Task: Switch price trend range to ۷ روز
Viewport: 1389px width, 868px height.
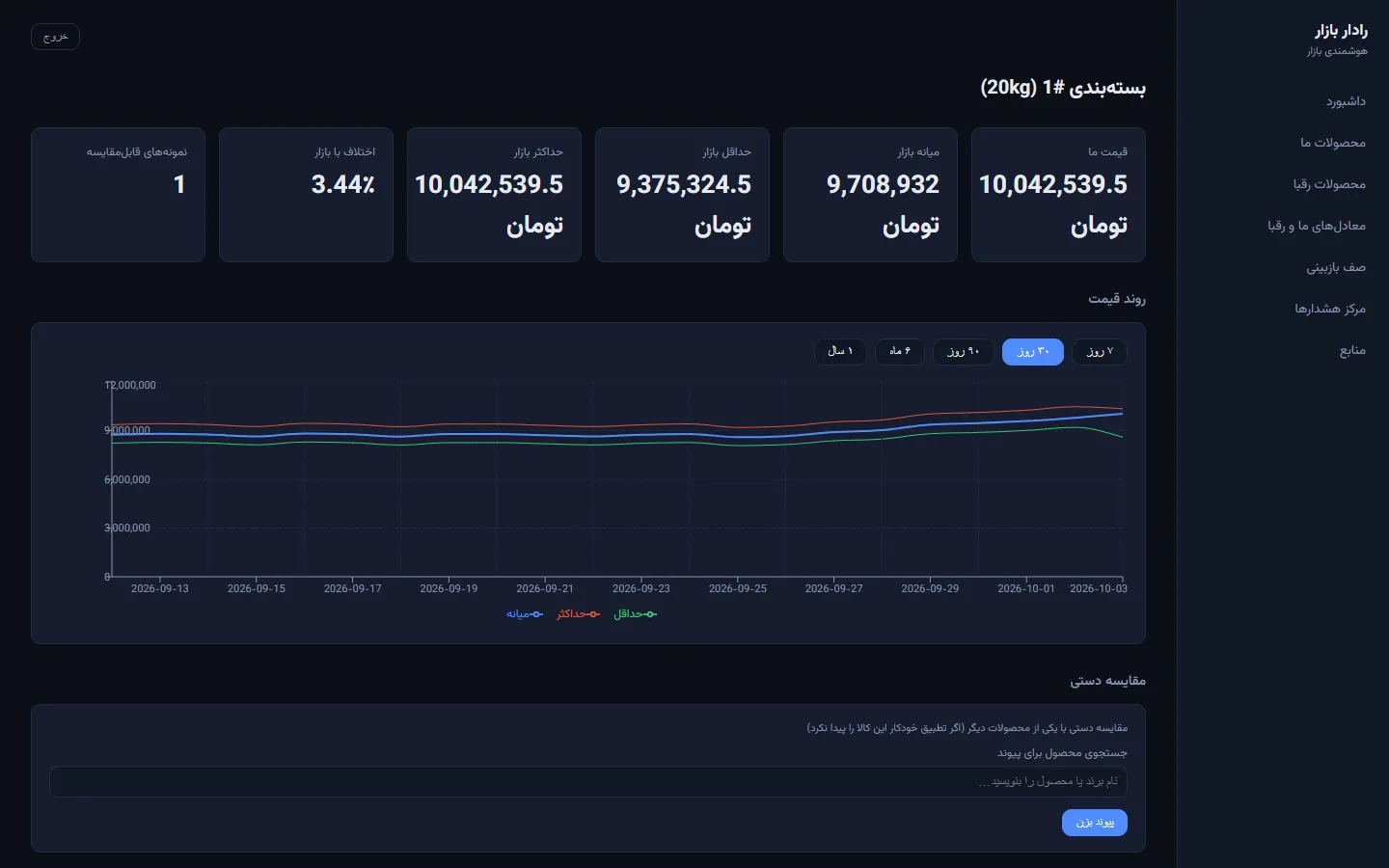Action: pos(1100,352)
